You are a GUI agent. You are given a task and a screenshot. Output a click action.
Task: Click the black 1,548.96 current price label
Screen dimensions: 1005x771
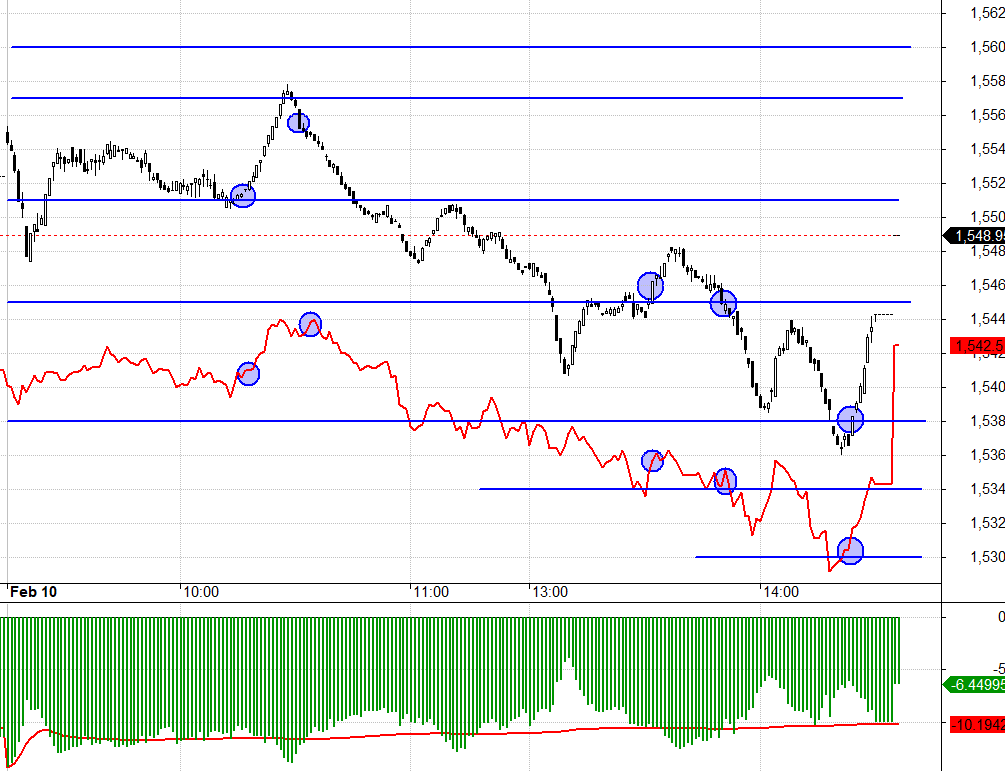(975, 236)
